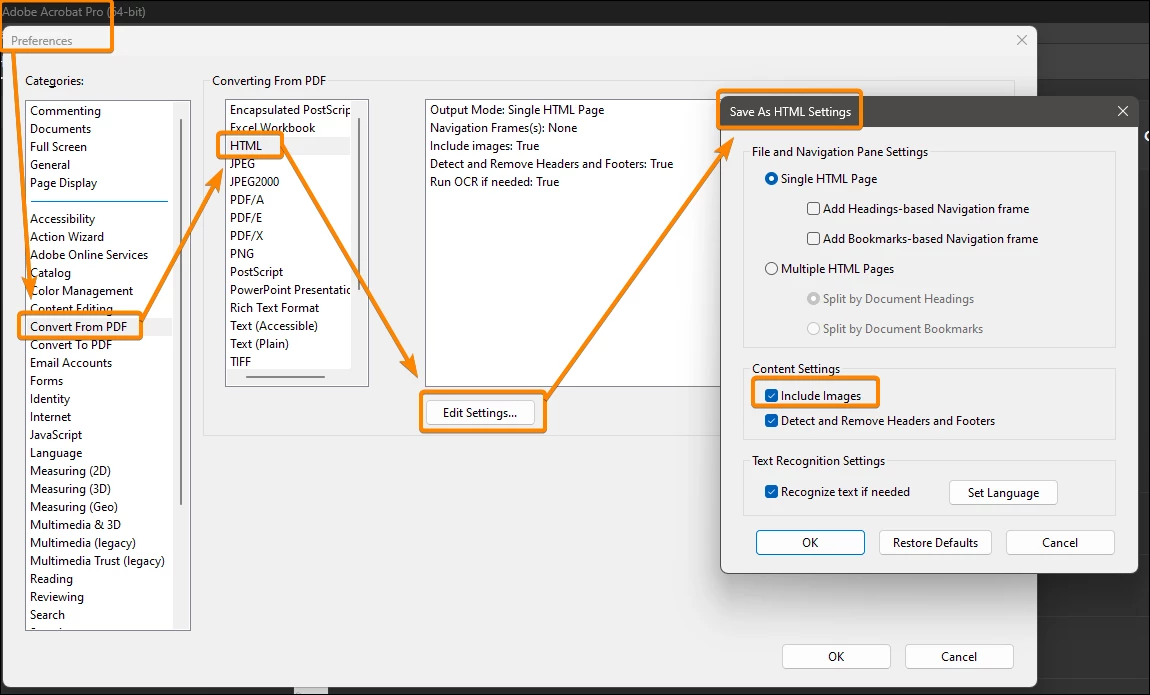This screenshot has width=1150, height=695.
Task: Click Restore Defaults button
Action: pos(935,543)
